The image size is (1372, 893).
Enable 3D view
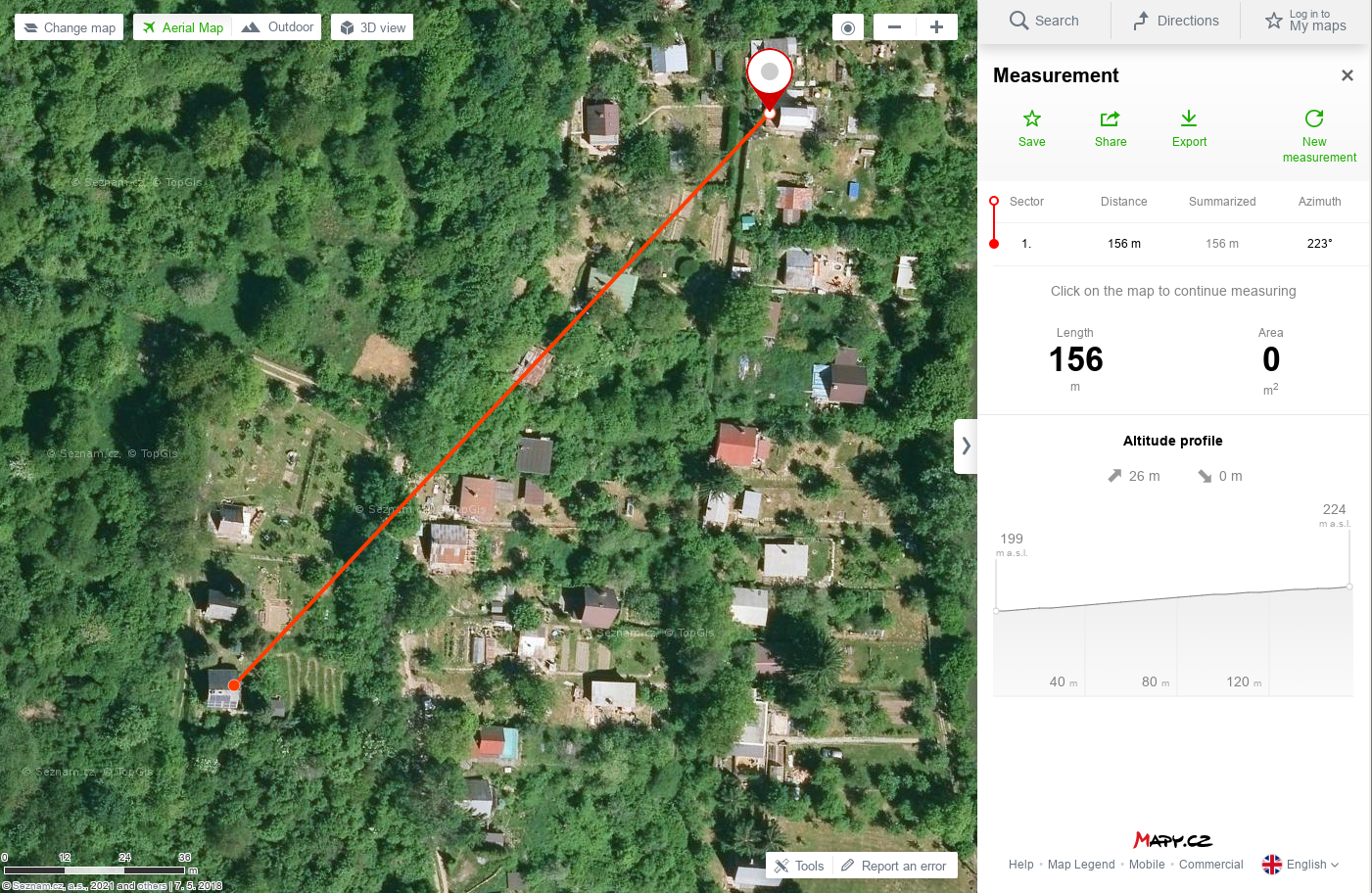pos(372,27)
